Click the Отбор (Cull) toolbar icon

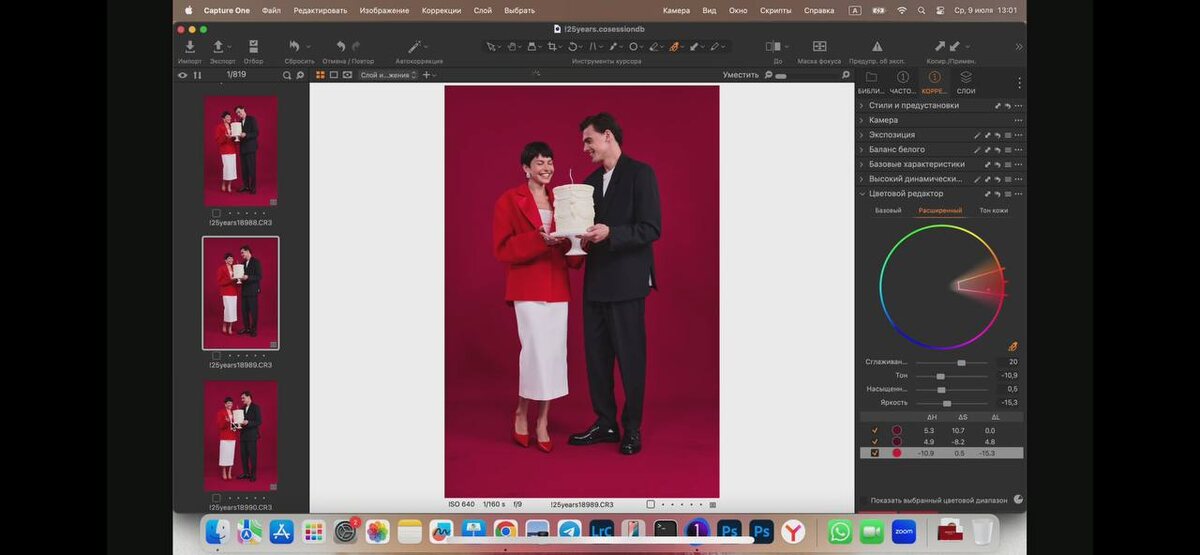(253, 47)
